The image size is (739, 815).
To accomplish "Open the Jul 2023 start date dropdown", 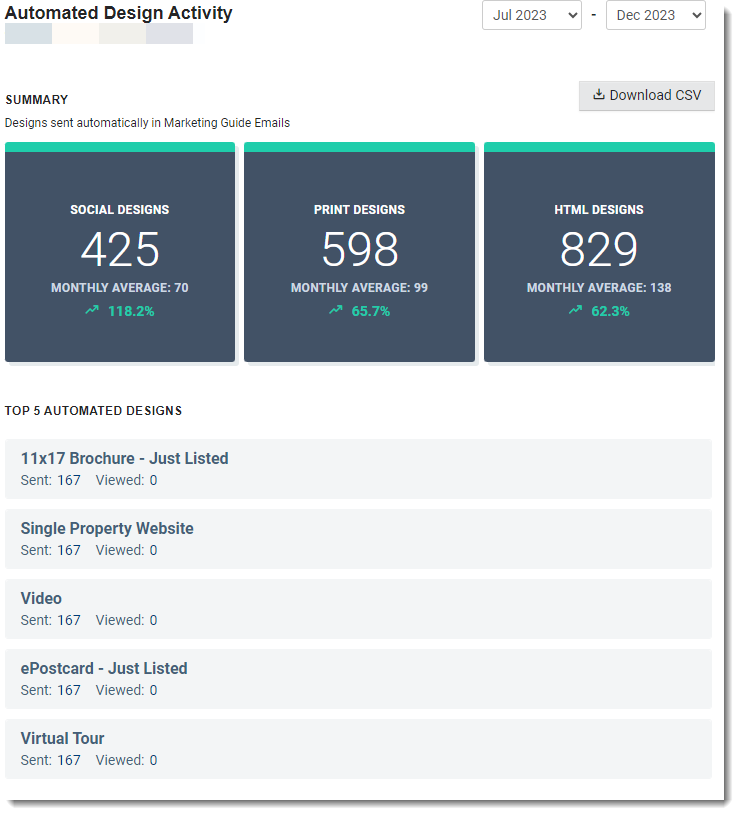I will [531, 15].
